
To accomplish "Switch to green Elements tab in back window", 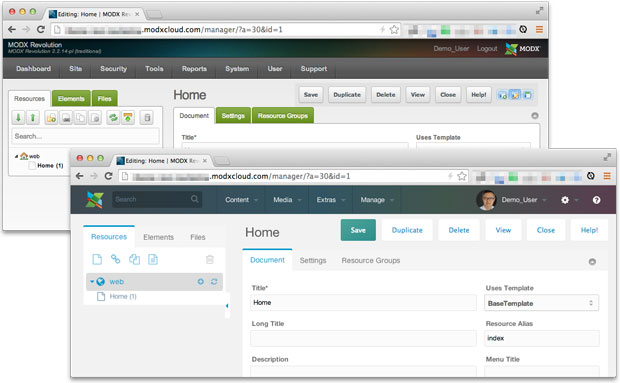I will (x=71, y=98).
